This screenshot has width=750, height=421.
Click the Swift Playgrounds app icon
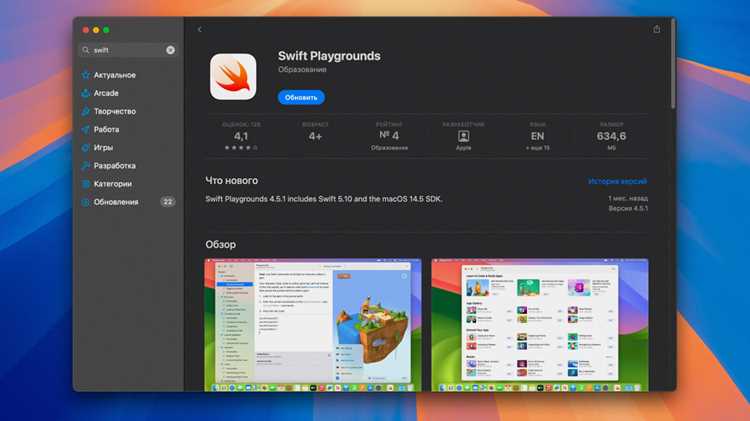(233, 77)
